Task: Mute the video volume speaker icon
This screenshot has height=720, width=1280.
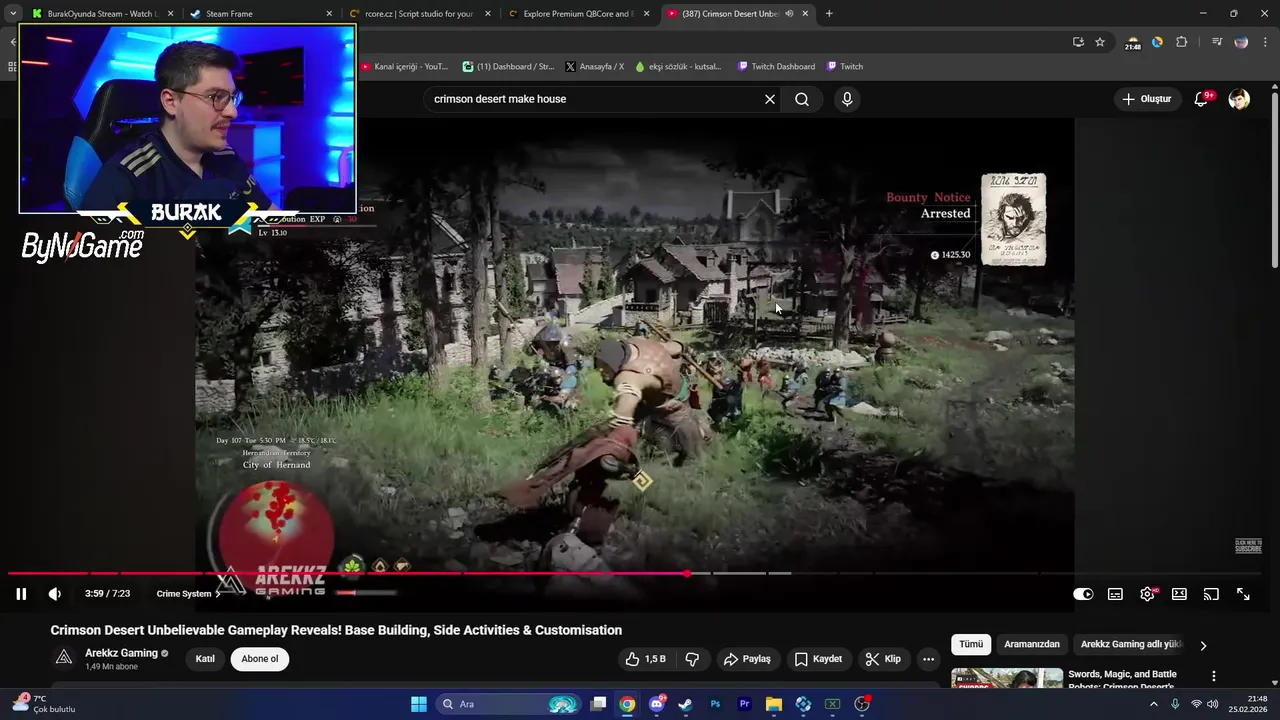Action: point(55,594)
